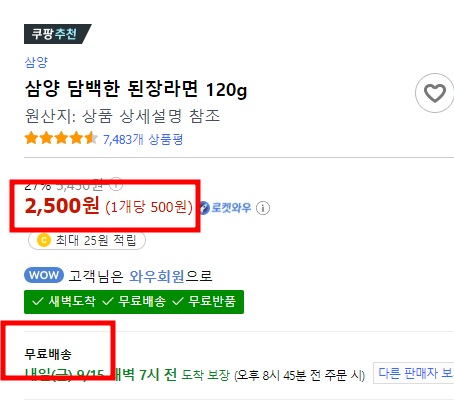Click the 무료반품 checkmark item

(x=204, y=302)
